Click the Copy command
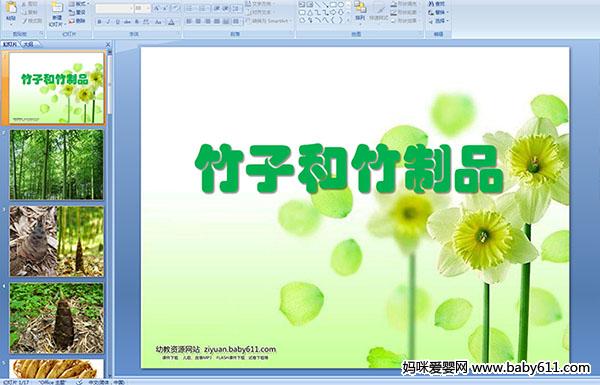Viewport: 600px width, 385px height. pyautogui.click(x=29, y=12)
